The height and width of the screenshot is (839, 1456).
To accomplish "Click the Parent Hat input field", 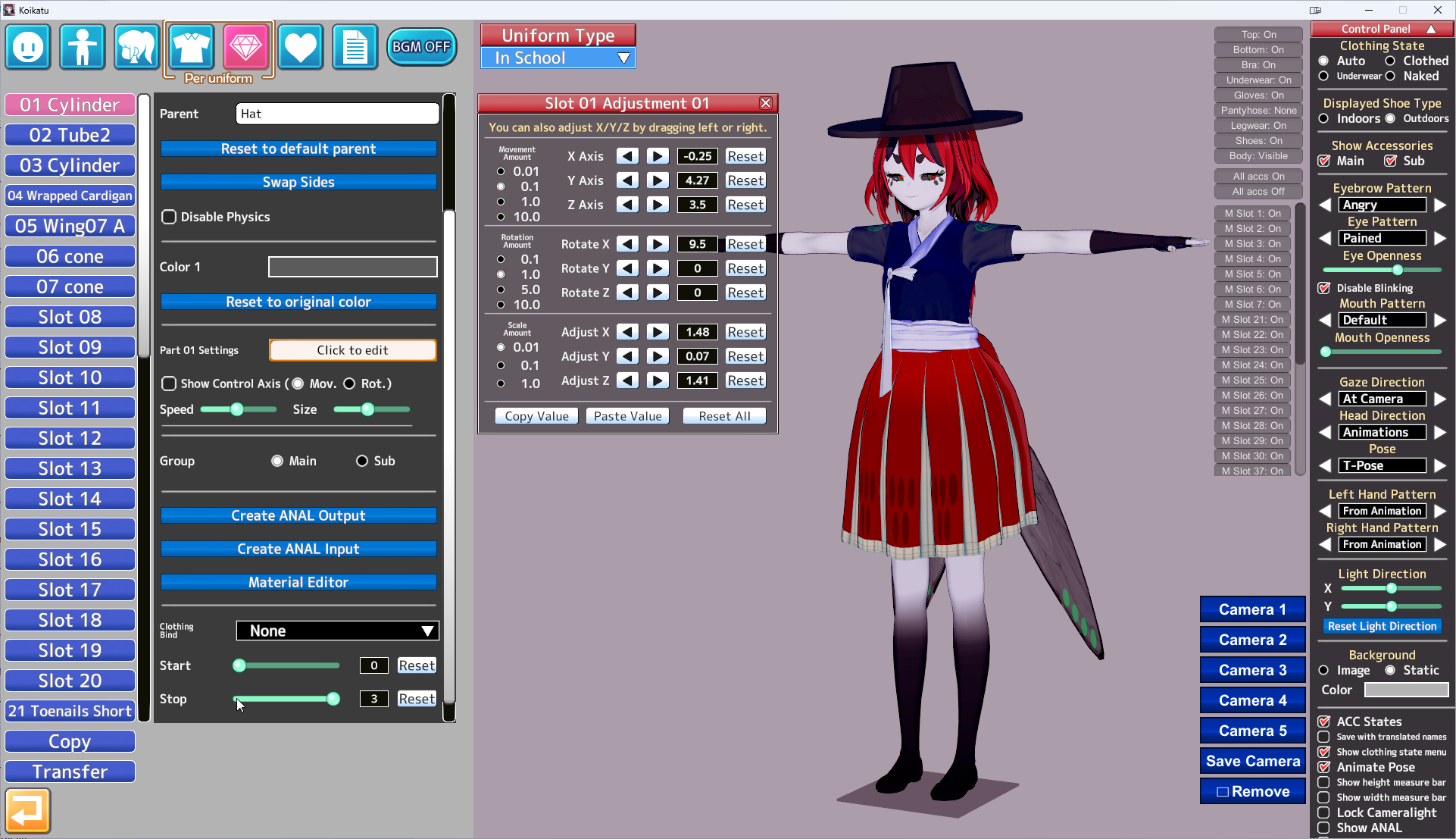I will click(337, 114).
